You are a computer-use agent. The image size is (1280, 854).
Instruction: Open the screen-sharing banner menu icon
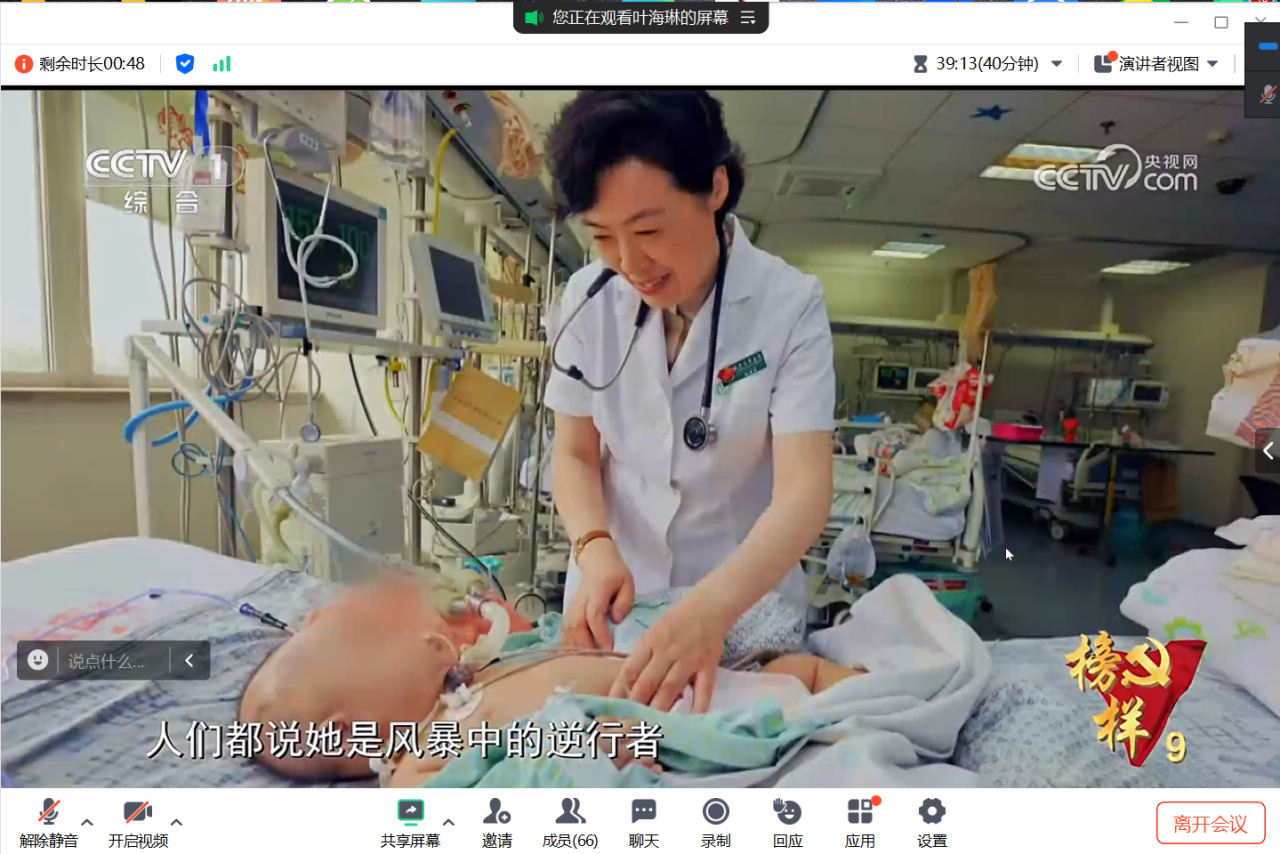coord(747,17)
